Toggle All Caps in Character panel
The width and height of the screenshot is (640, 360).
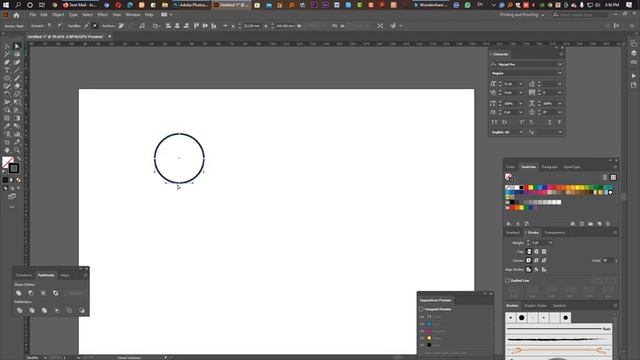494,122
